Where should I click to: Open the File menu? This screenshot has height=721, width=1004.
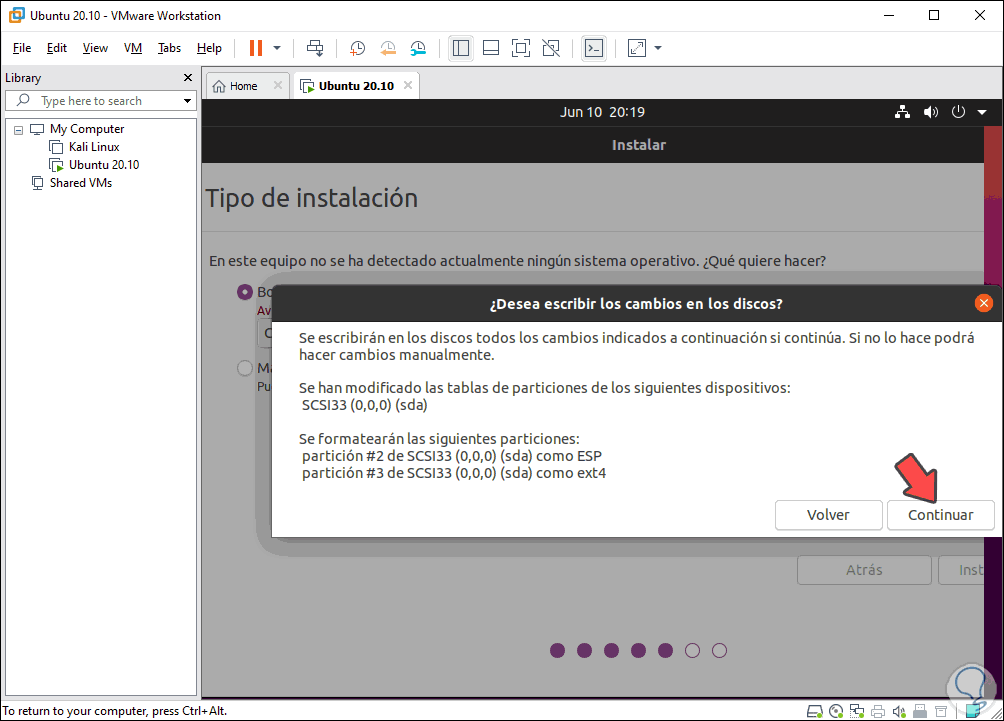click(22, 48)
